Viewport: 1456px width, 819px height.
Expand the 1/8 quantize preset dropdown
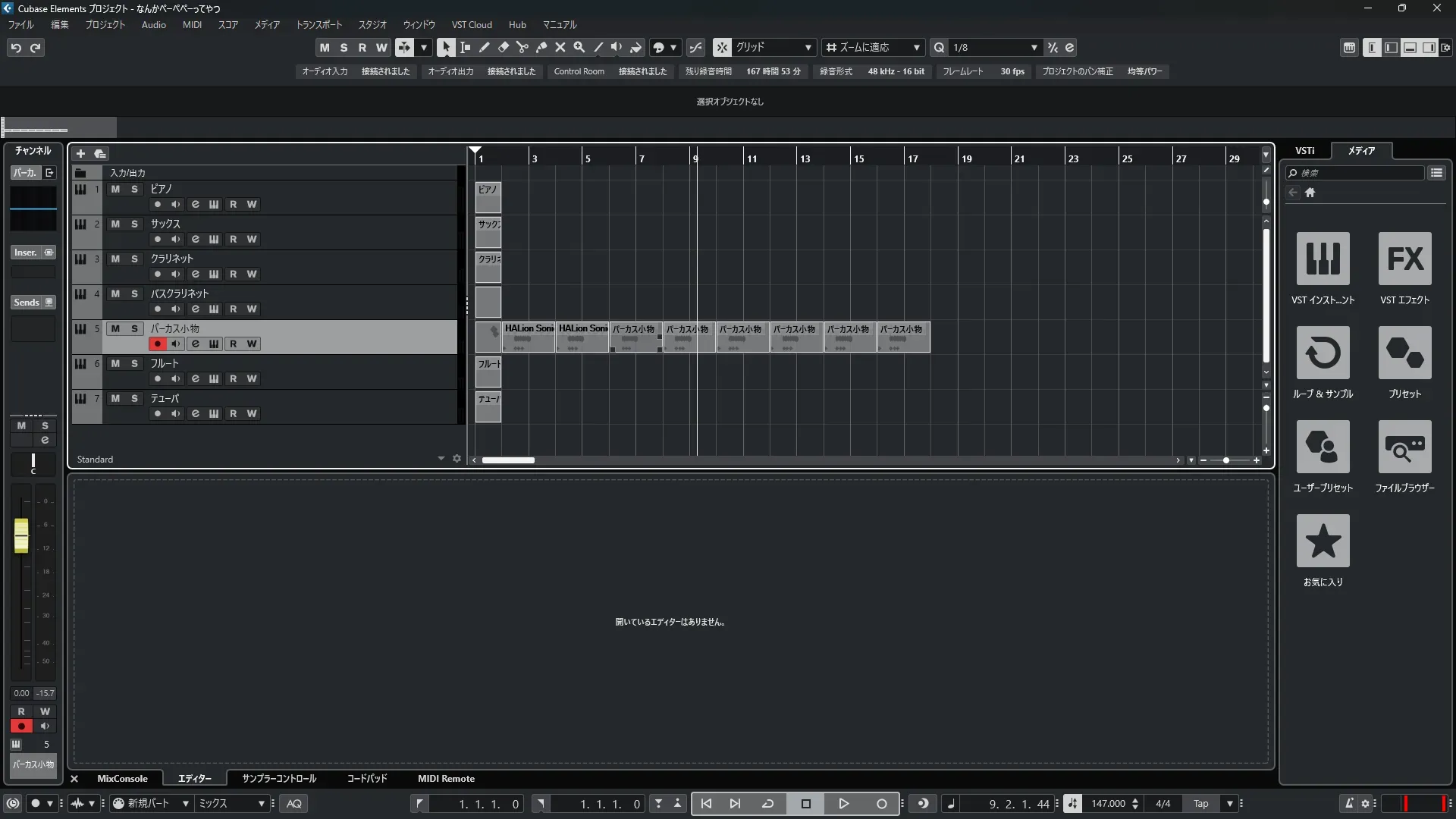(1034, 47)
